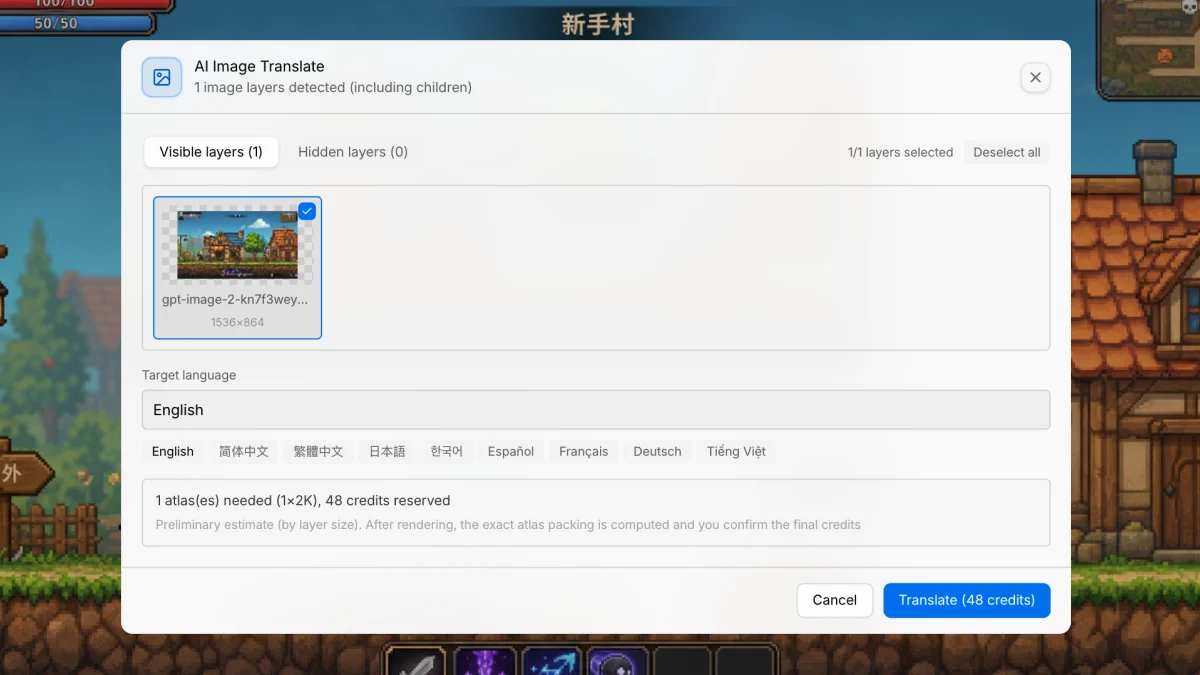Viewport: 1200px width, 675px height.
Task: Choose the 日本語 language chip
Action: [387, 451]
